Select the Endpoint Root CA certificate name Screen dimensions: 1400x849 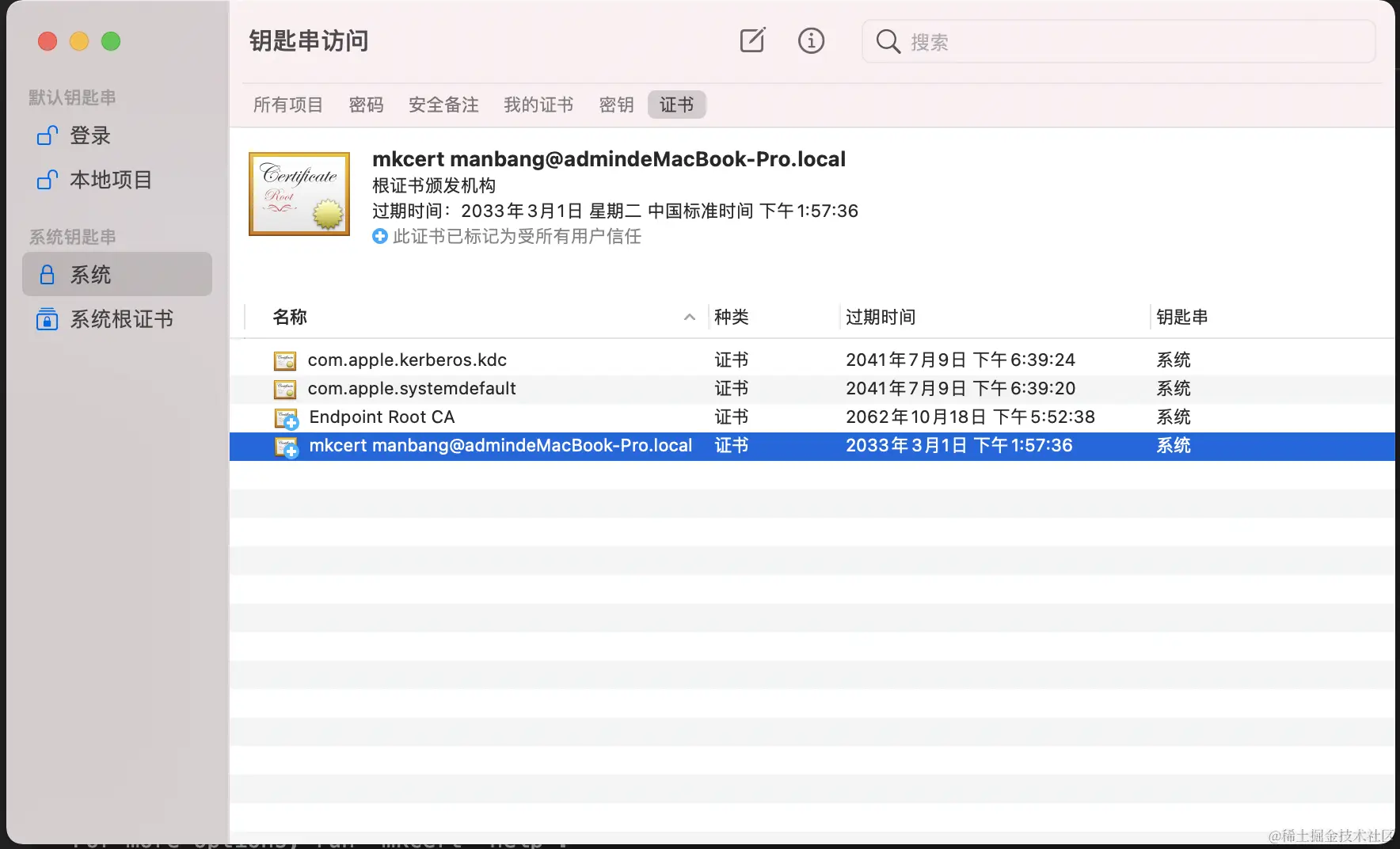point(382,417)
